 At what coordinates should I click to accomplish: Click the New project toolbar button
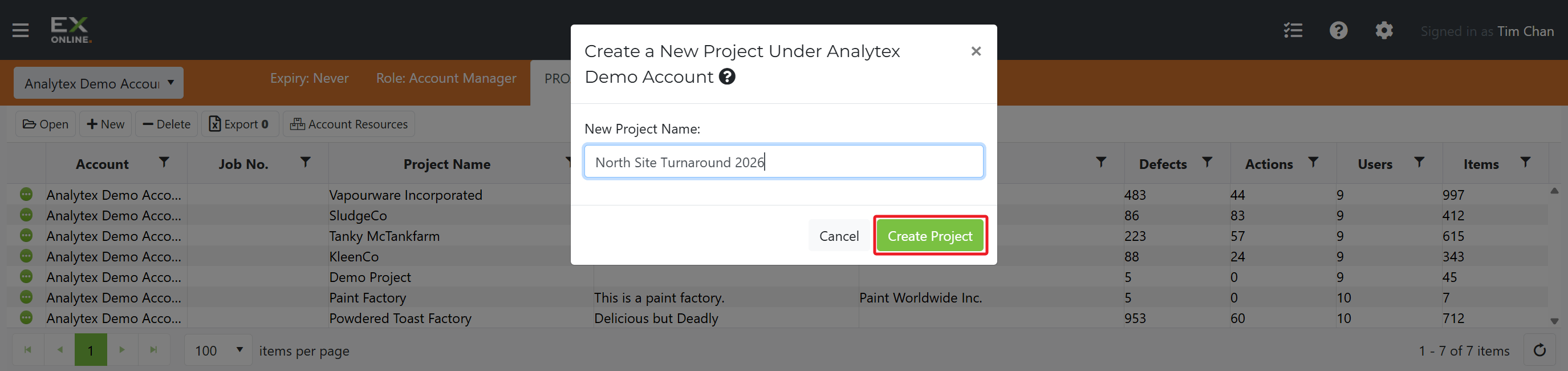tap(105, 124)
